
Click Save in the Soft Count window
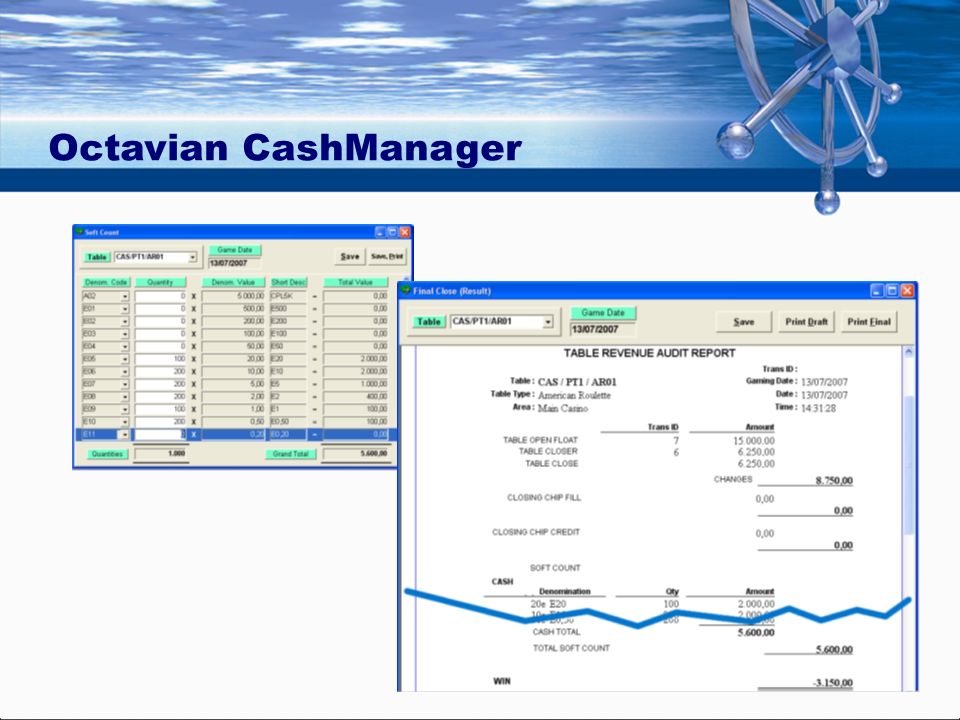point(350,257)
